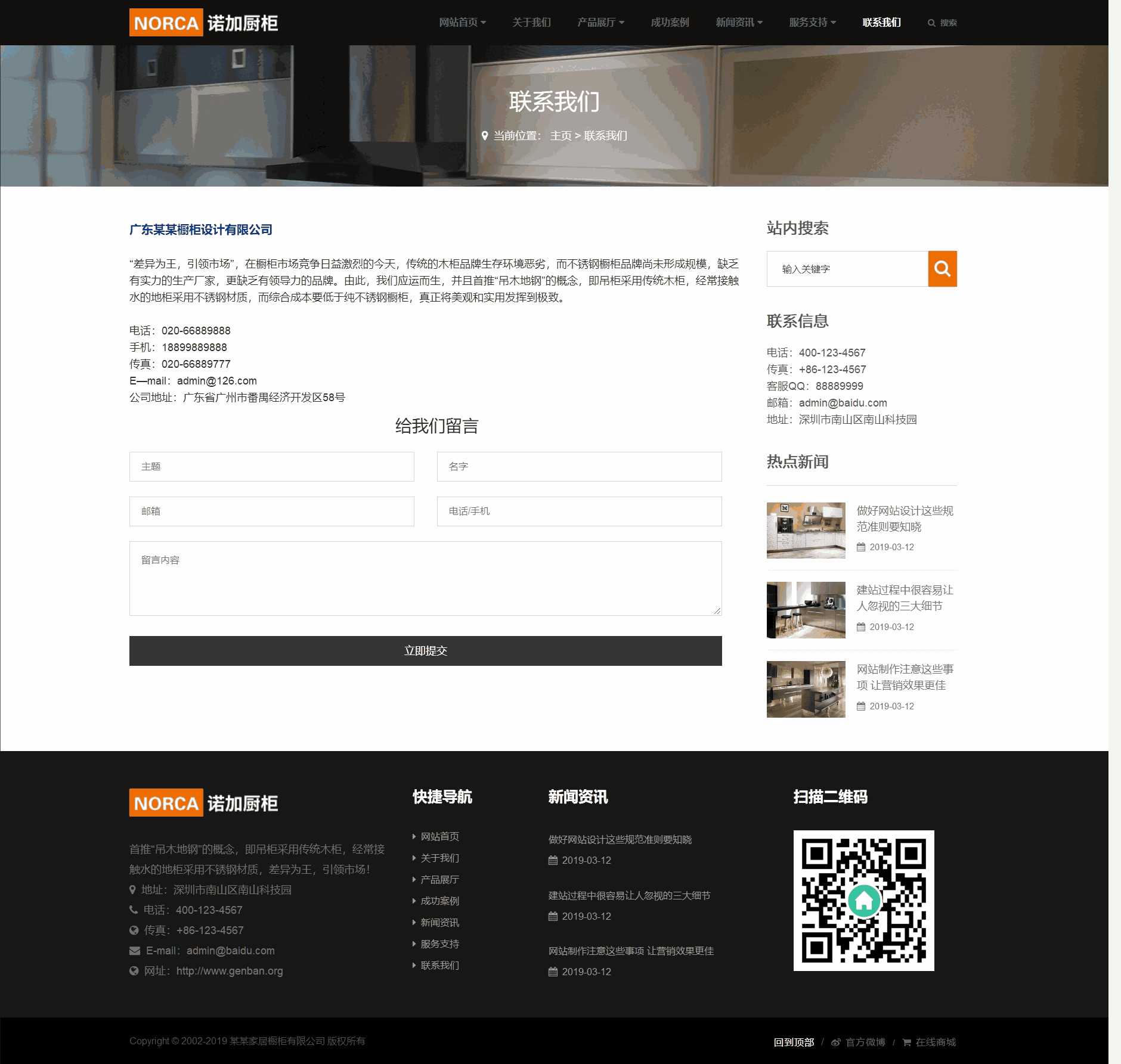Viewport: 1121px width, 1064px height.
Task: Click the NORCA logo in footer
Action: click(203, 802)
